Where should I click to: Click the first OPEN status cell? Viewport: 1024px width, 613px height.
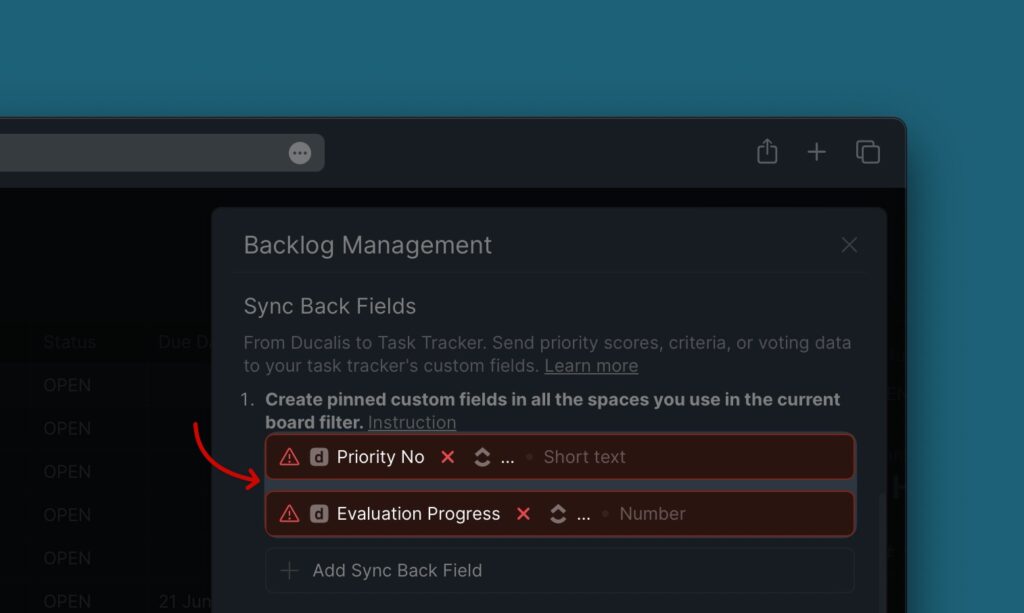[x=67, y=385]
